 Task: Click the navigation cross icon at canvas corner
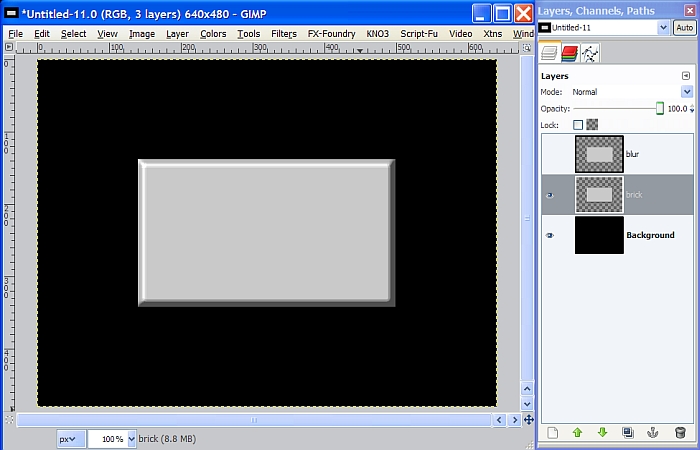(528, 420)
